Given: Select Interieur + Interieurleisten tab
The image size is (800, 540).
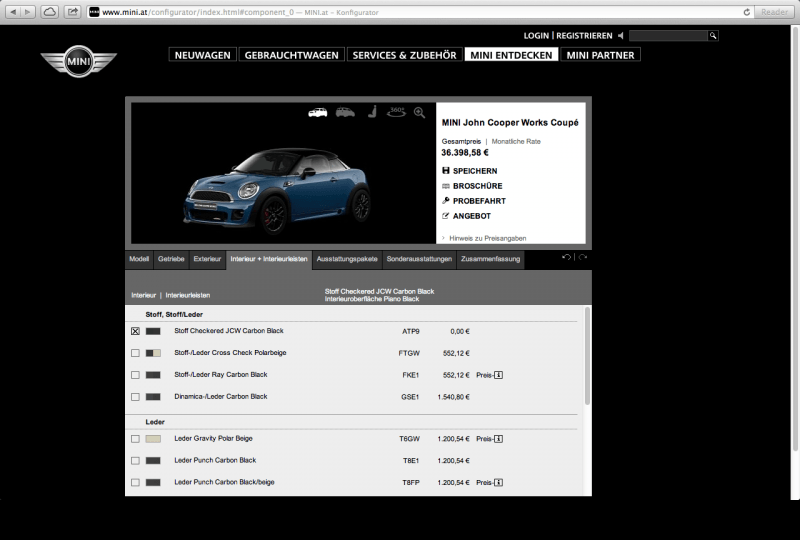Looking at the screenshot, I should point(269,259).
